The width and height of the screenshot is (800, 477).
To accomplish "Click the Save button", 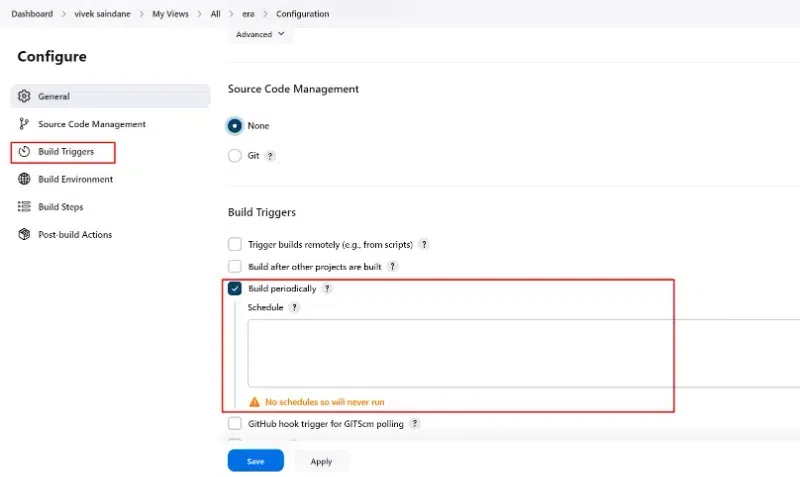I will [255, 461].
